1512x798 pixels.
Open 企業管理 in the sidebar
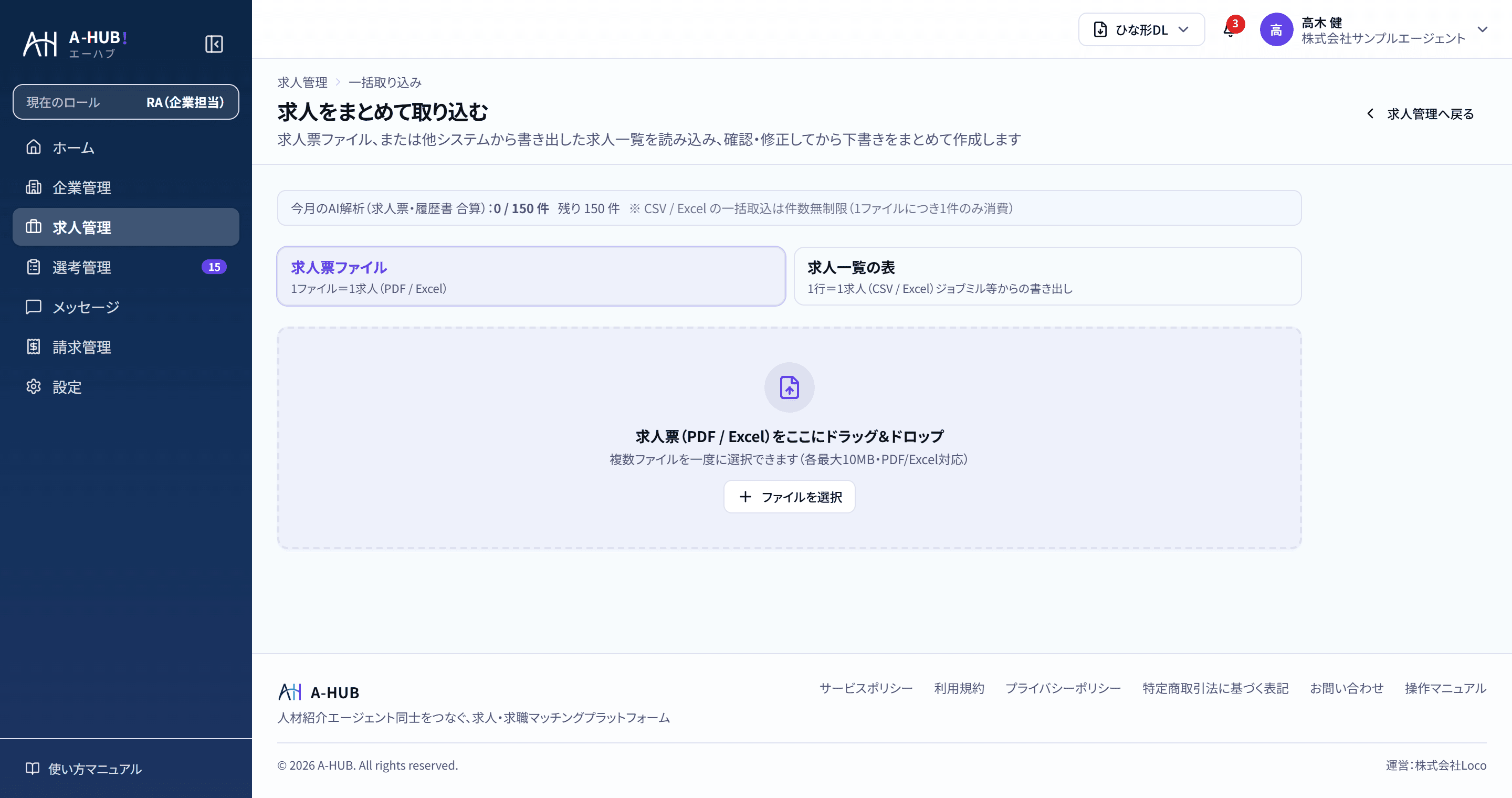pos(125,186)
